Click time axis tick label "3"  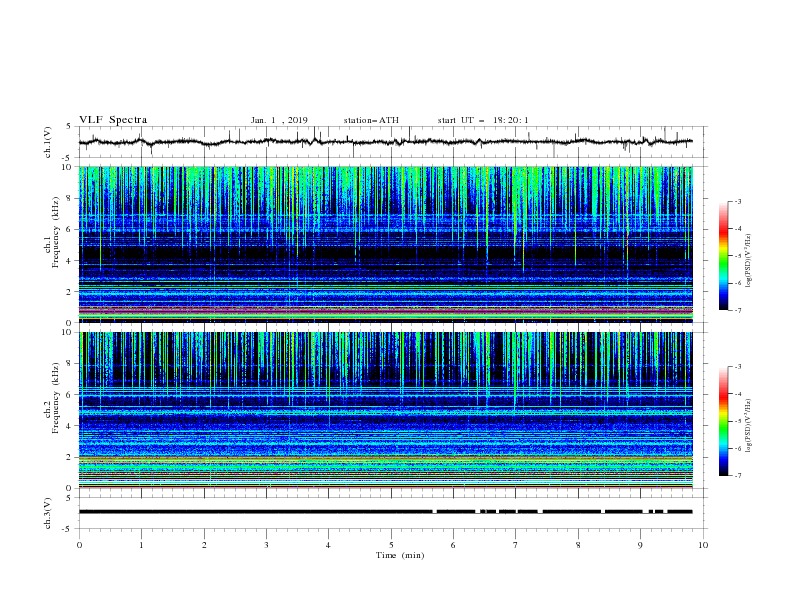tap(266, 545)
